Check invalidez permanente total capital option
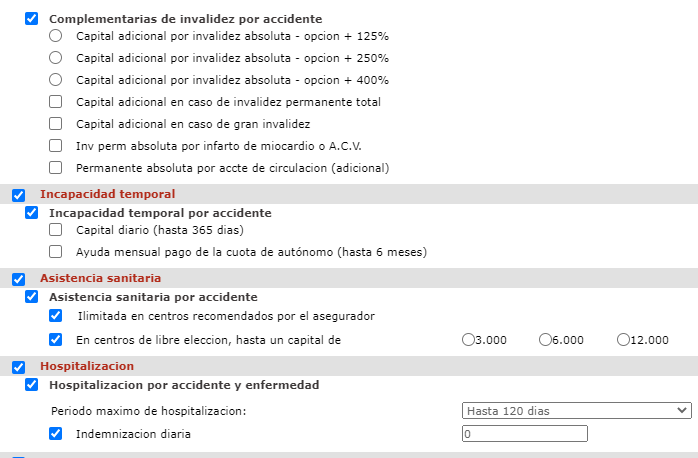 [x=55, y=102]
